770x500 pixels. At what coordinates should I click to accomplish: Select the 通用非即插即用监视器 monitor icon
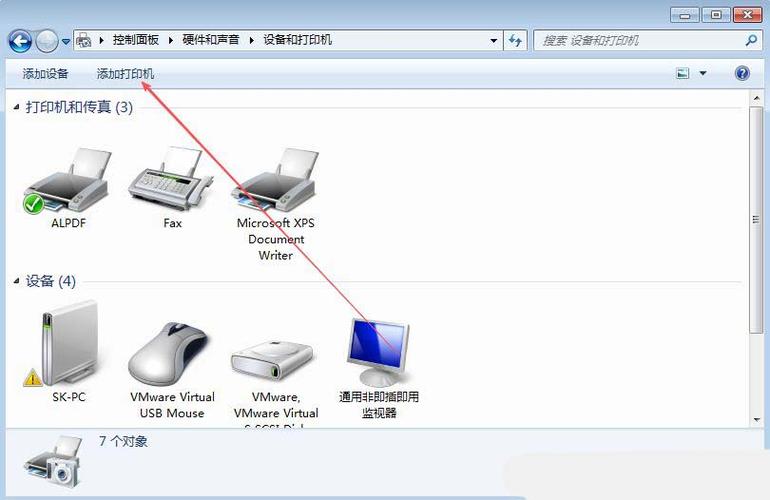point(378,352)
